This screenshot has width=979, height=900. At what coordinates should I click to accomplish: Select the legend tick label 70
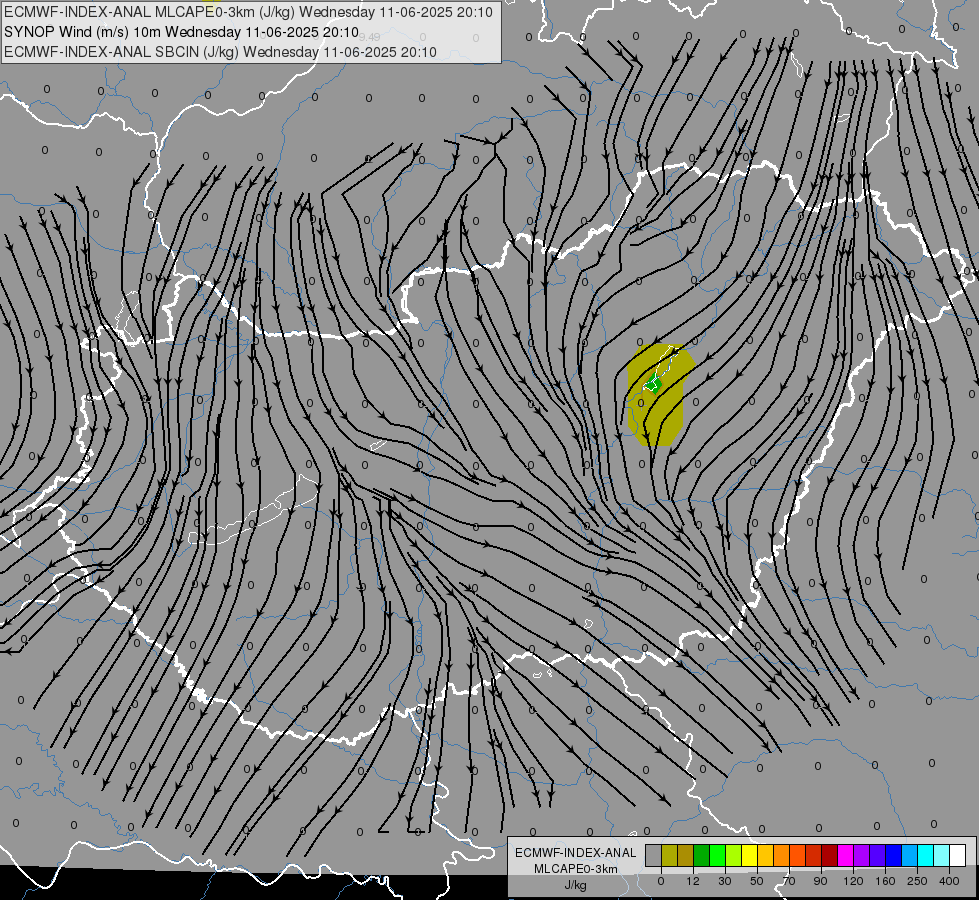point(789,881)
